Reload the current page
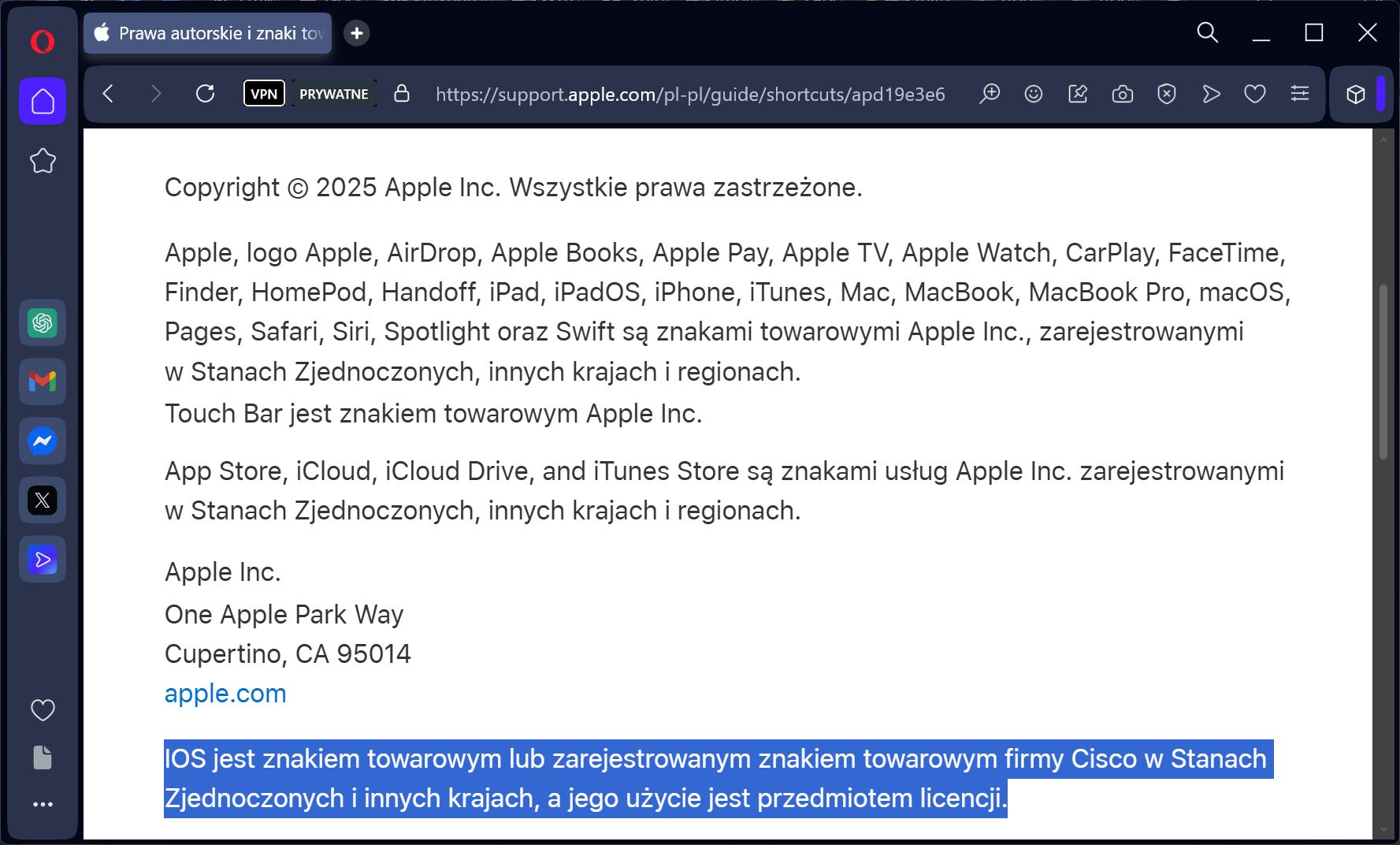This screenshot has height=845, width=1400. tap(205, 94)
